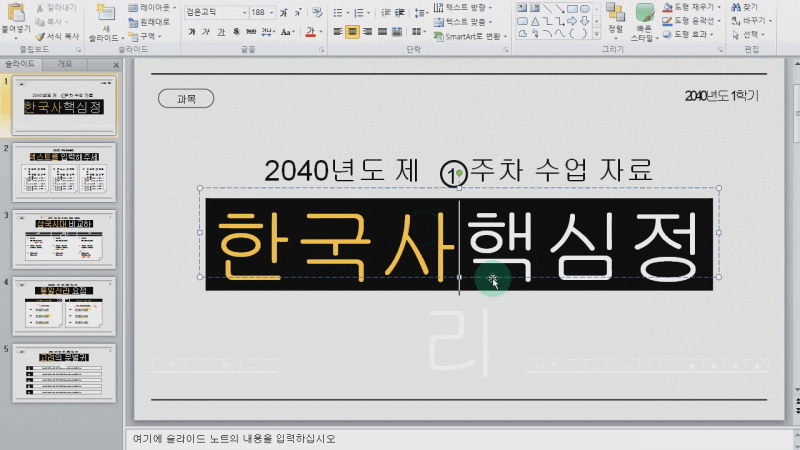Switch to the Slides (슬라이드) pane tab
The height and width of the screenshot is (450, 800).
coord(20,64)
